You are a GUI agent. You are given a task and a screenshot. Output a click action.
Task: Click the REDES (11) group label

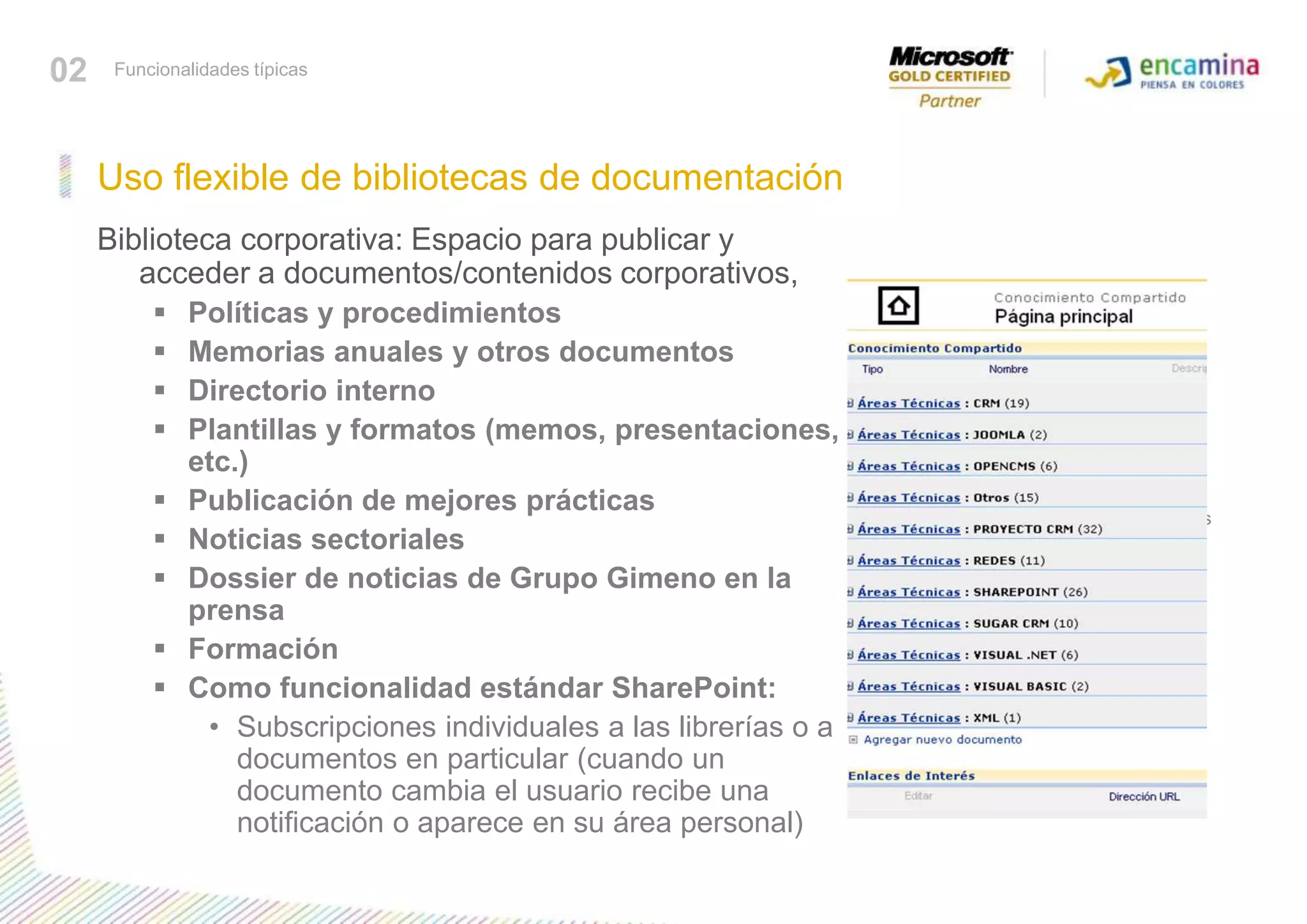click(x=1009, y=560)
